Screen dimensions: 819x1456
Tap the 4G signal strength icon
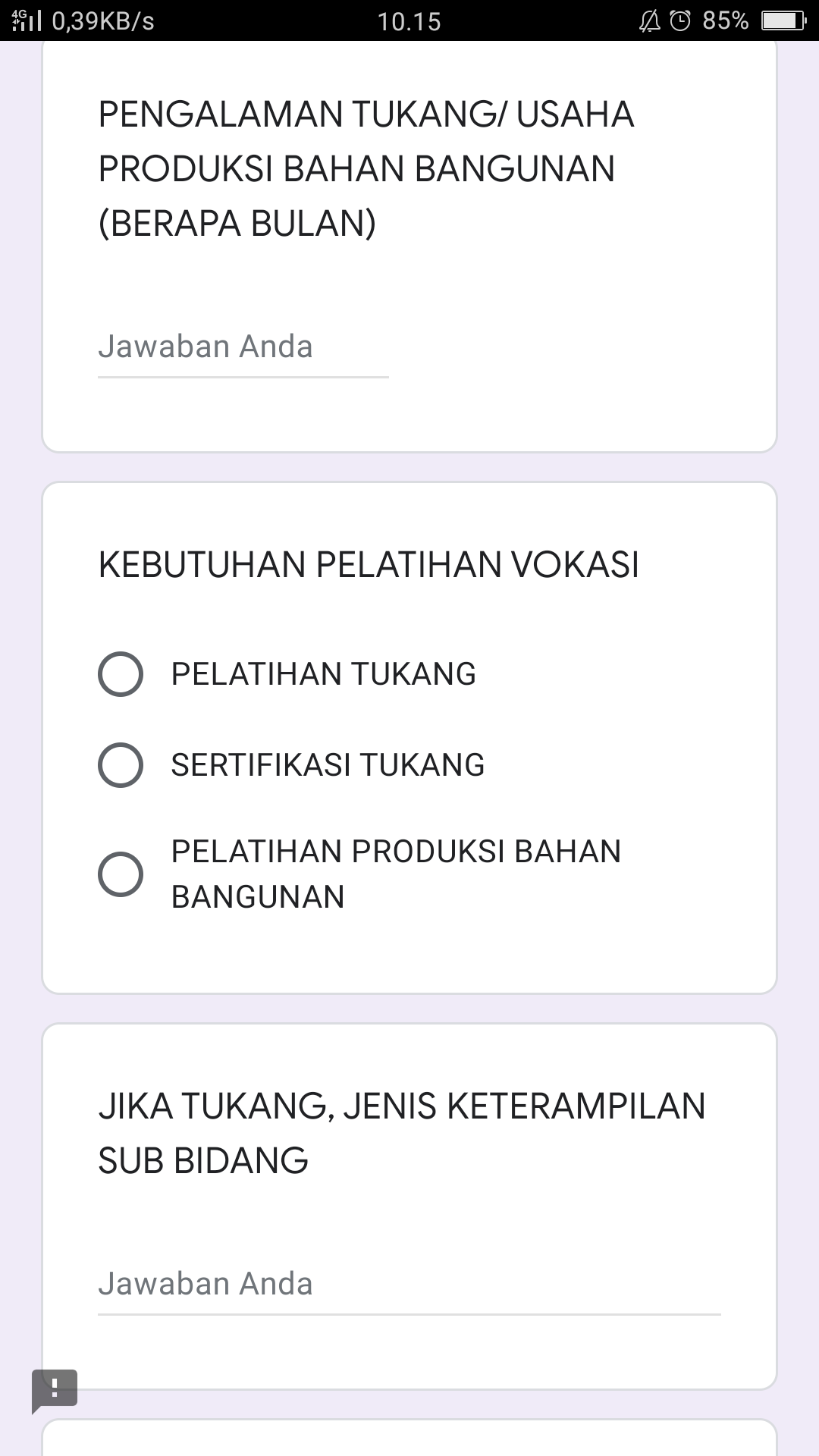(x=27, y=20)
